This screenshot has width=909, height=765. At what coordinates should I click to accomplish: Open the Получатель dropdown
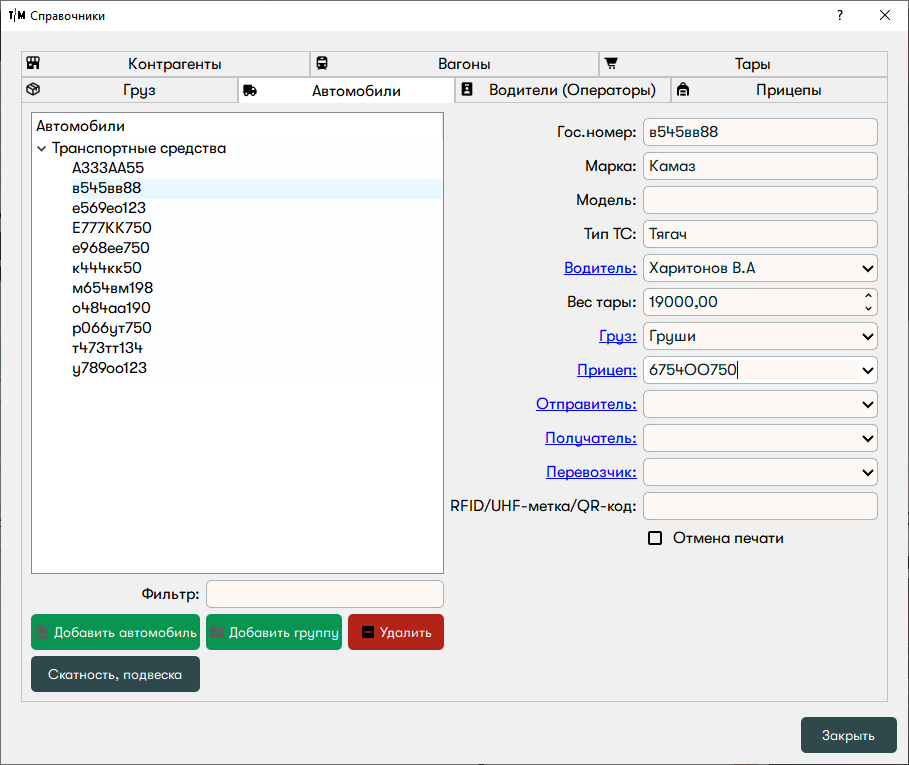866,438
